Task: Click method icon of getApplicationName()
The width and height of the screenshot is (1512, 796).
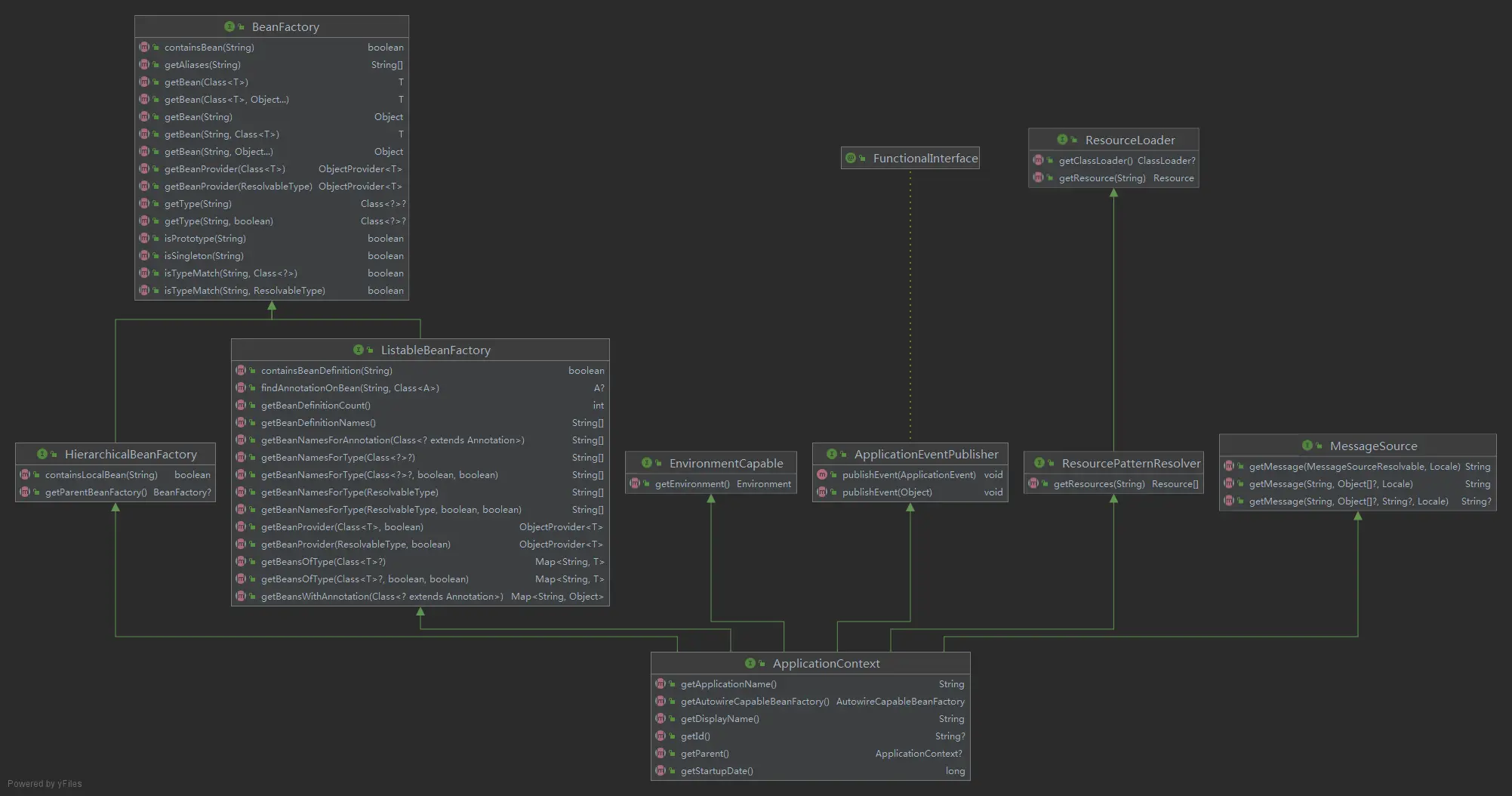Action: [x=661, y=683]
